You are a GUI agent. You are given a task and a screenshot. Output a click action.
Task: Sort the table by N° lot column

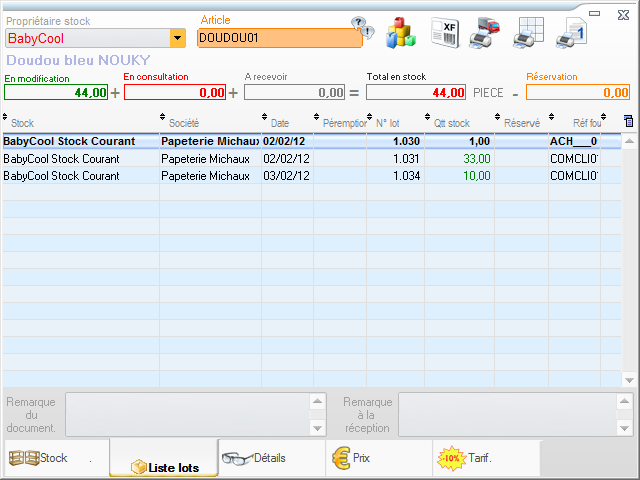pos(388,123)
